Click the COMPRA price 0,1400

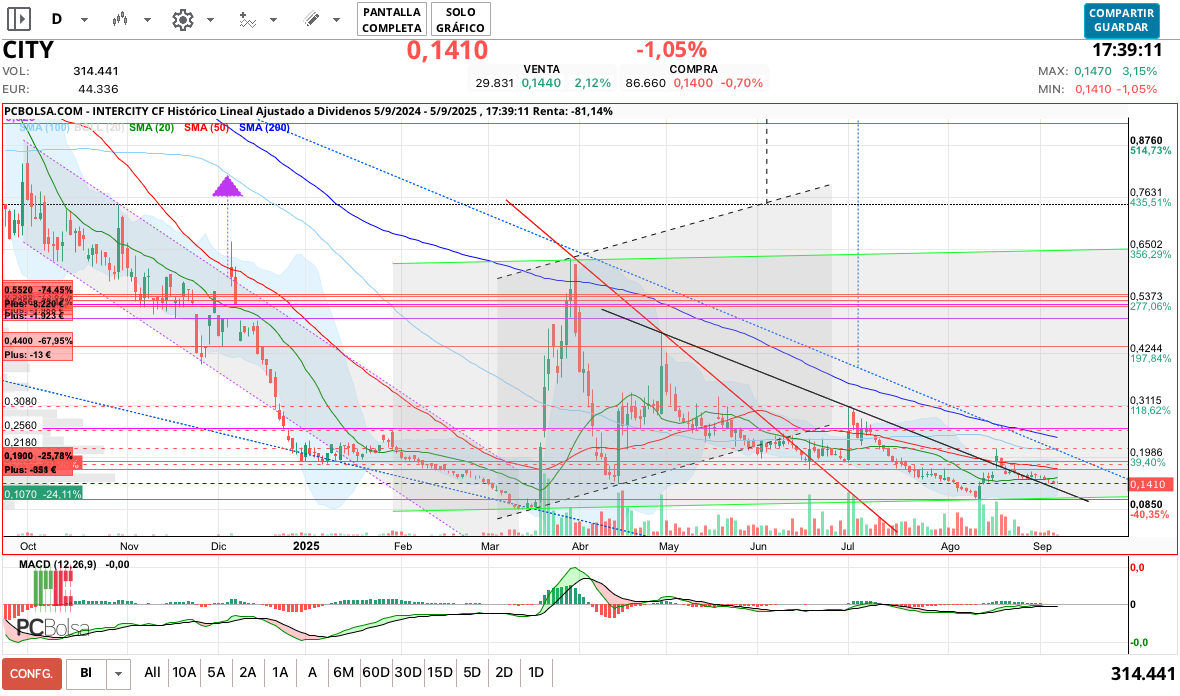(x=693, y=83)
